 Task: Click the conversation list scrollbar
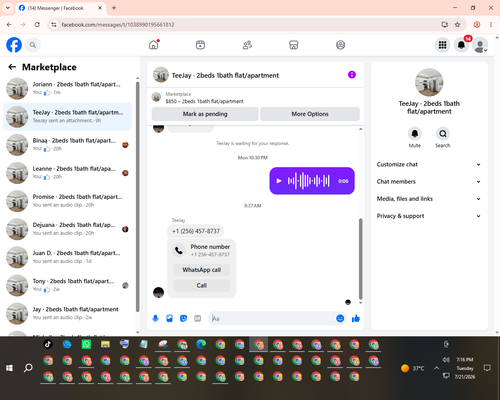click(138, 197)
